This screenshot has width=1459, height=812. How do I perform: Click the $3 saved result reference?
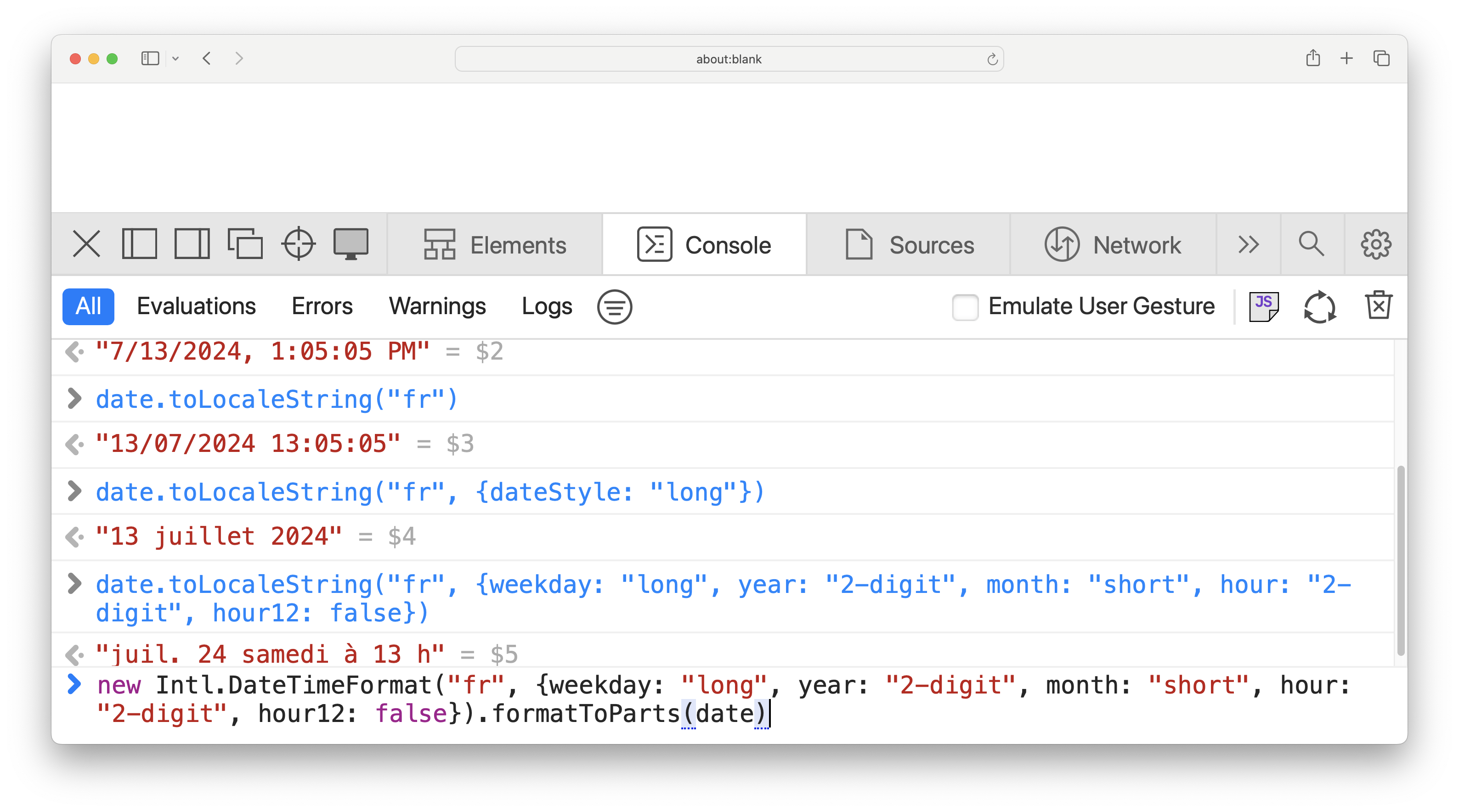click(460, 444)
